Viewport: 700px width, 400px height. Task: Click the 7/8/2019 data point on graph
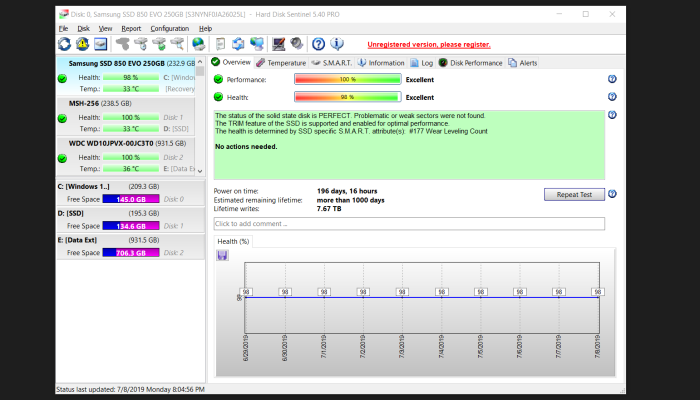tap(598, 297)
